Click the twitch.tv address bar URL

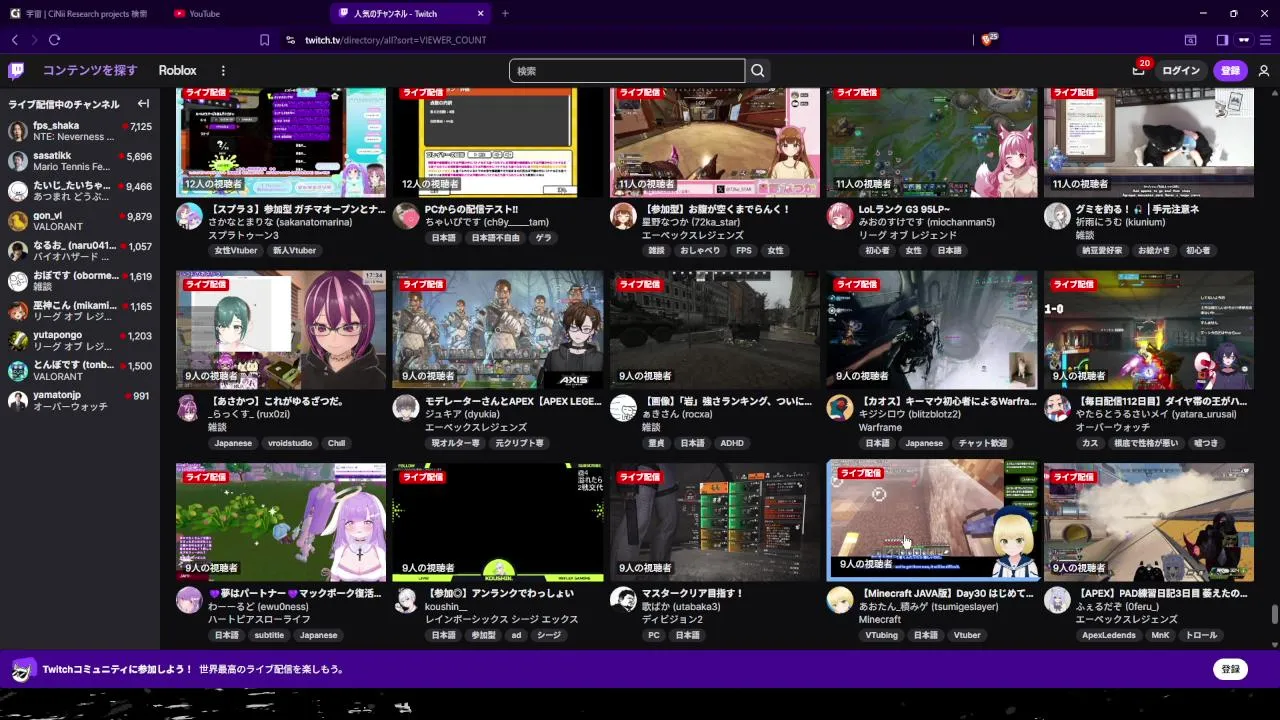pyautogui.click(x=395, y=40)
